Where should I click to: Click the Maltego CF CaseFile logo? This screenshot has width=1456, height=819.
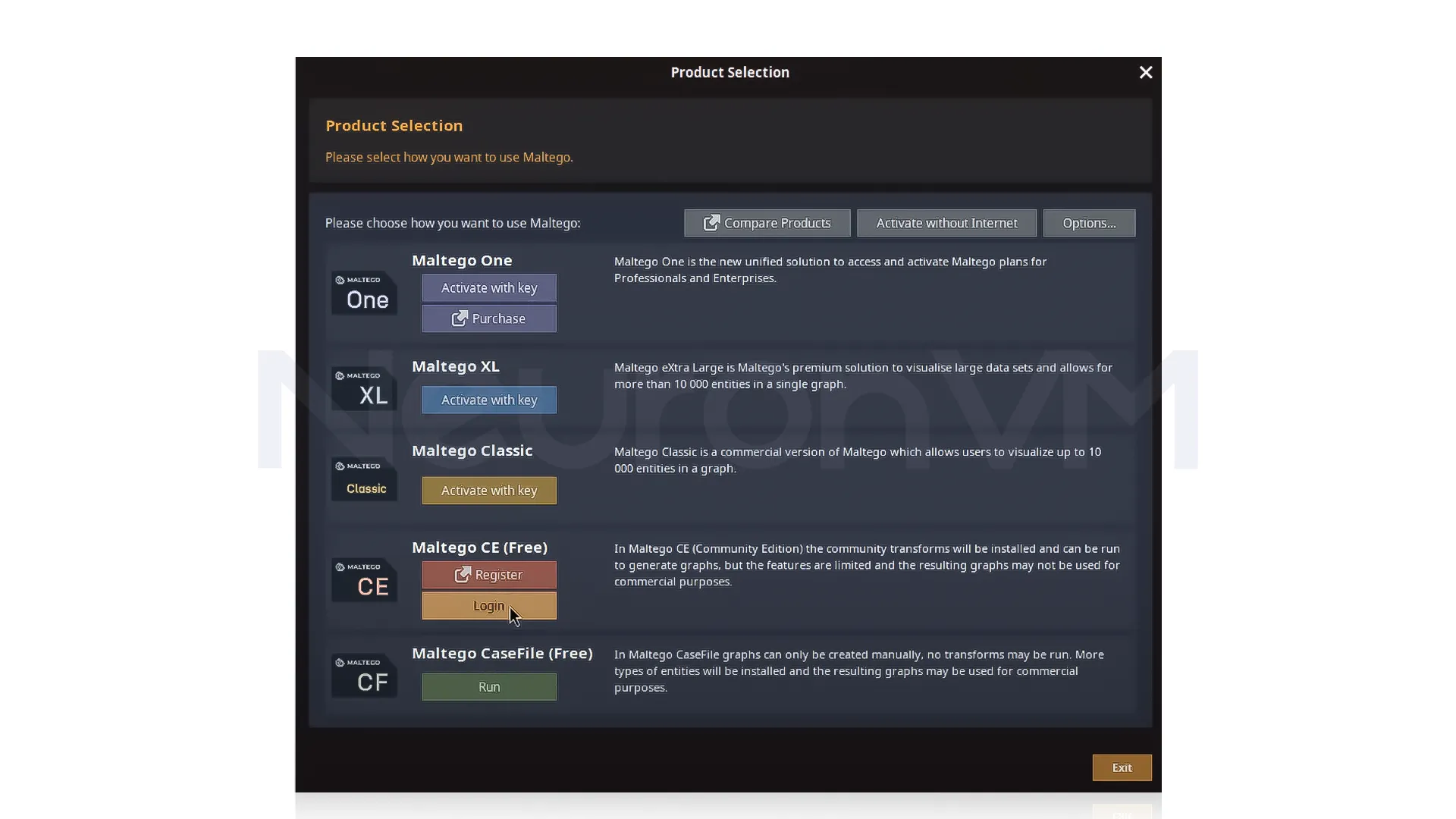pos(364,676)
